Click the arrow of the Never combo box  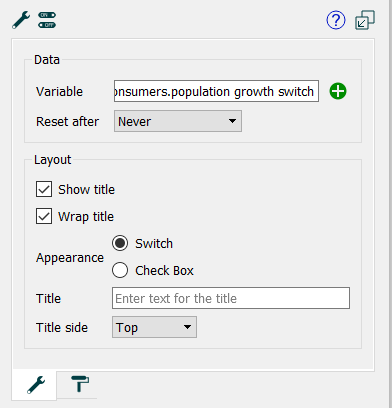tap(232, 121)
